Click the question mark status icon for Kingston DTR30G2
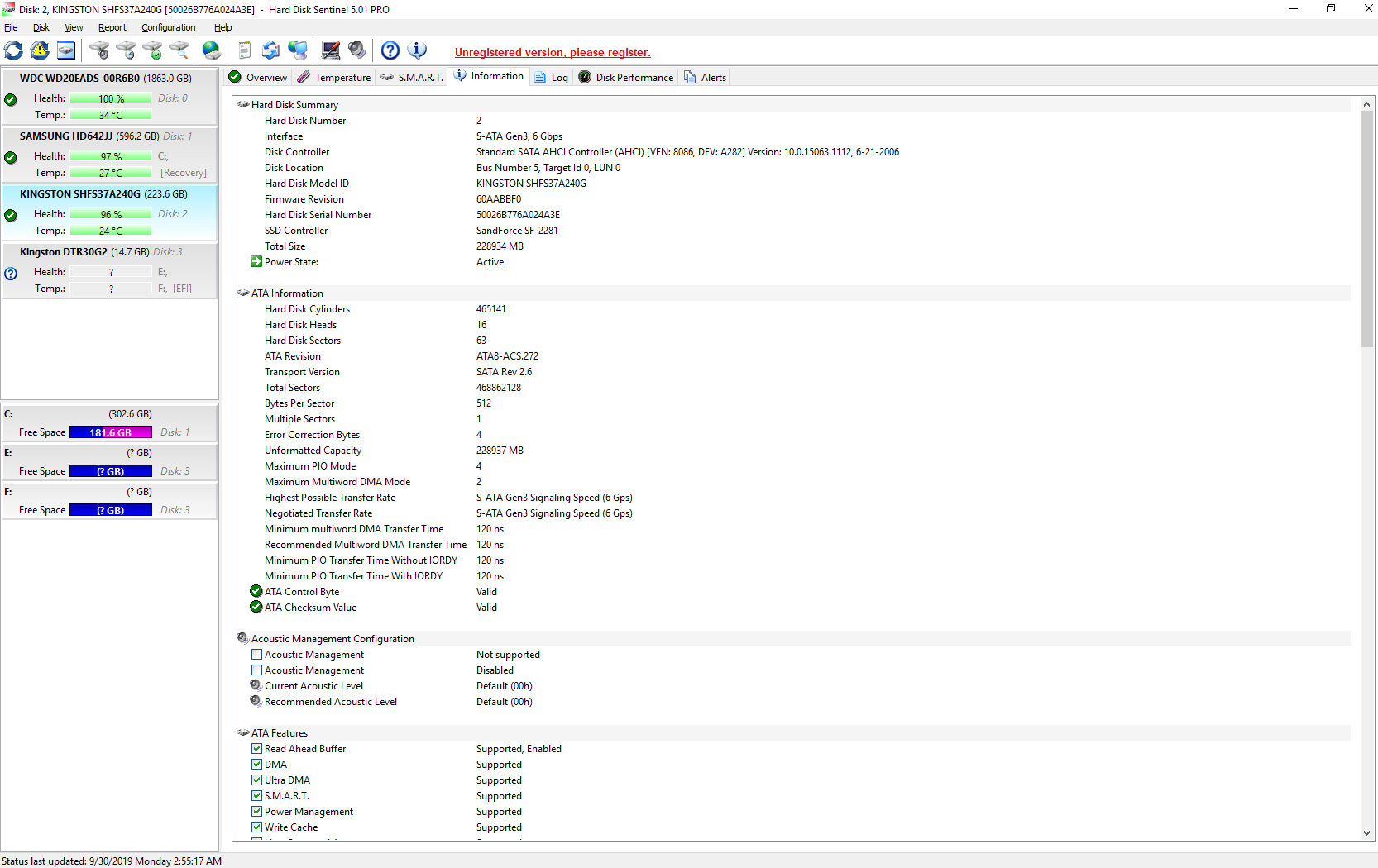Screen dimensions: 1378x868 pos(11,273)
